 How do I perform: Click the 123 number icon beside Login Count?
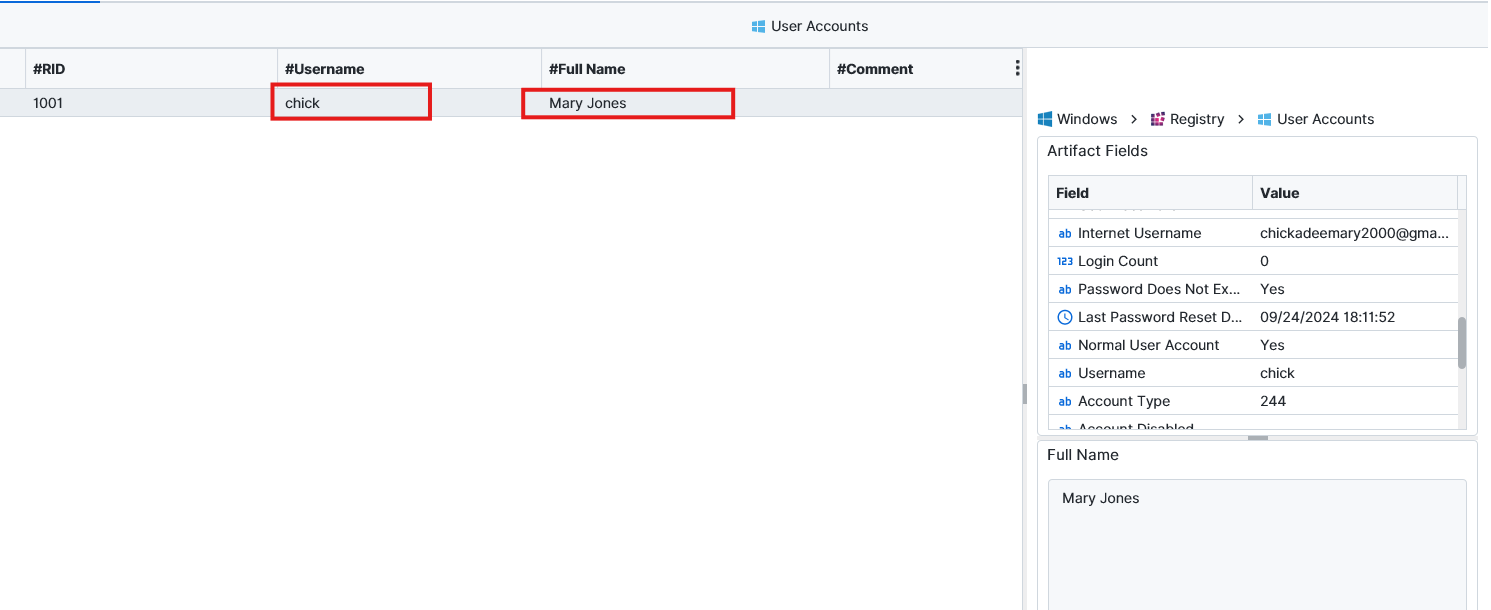point(1064,261)
